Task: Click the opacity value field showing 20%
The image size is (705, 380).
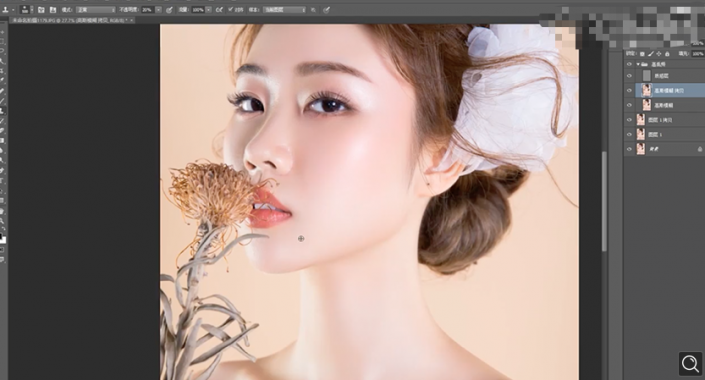Action: pos(147,9)
